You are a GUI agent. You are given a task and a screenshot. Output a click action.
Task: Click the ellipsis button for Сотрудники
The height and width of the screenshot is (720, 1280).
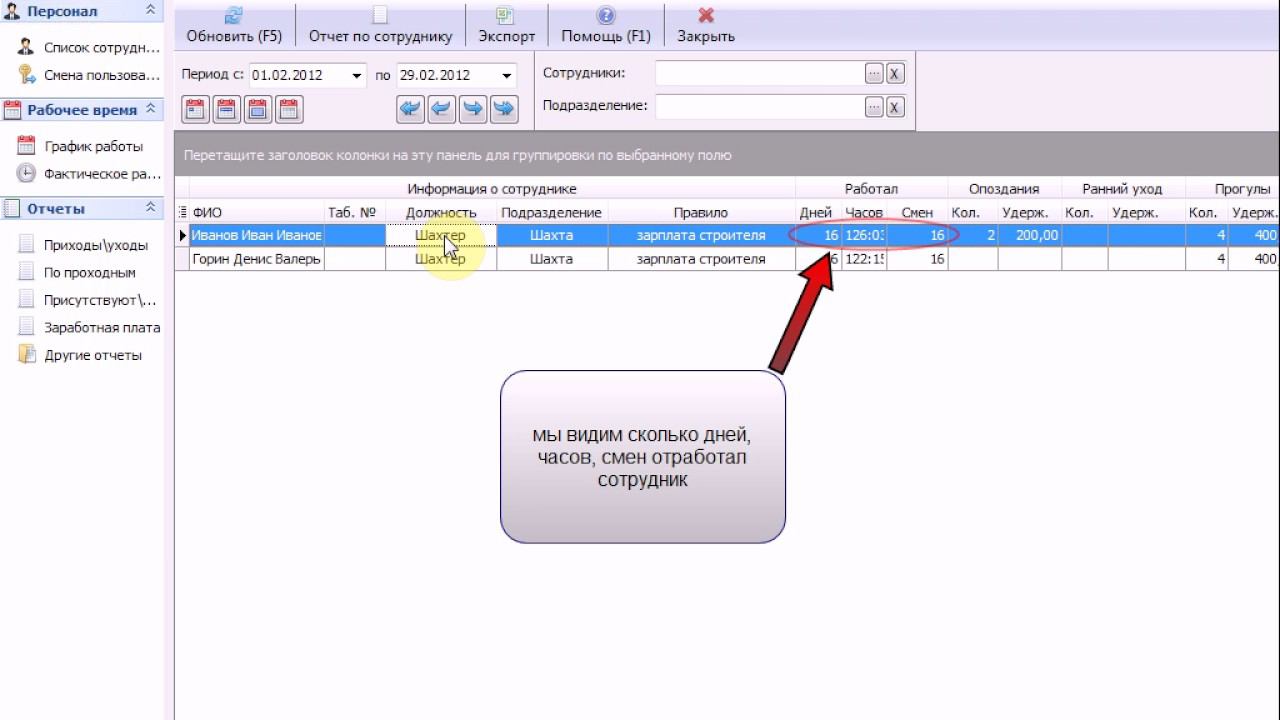(874, 73)
